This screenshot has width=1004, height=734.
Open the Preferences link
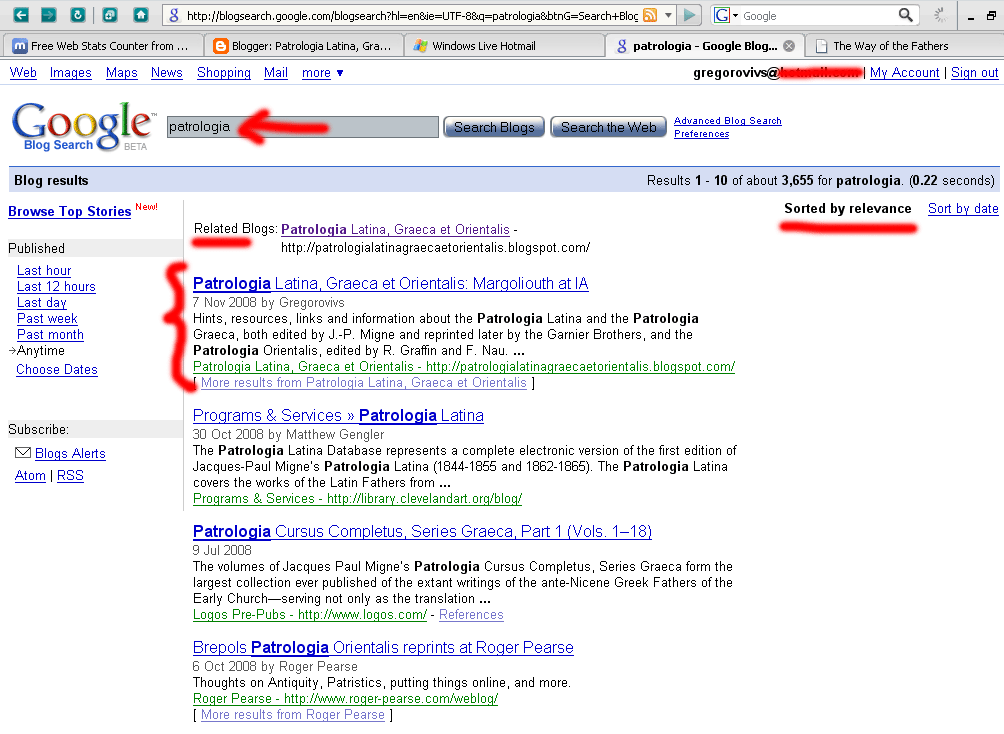coord(701,134)
